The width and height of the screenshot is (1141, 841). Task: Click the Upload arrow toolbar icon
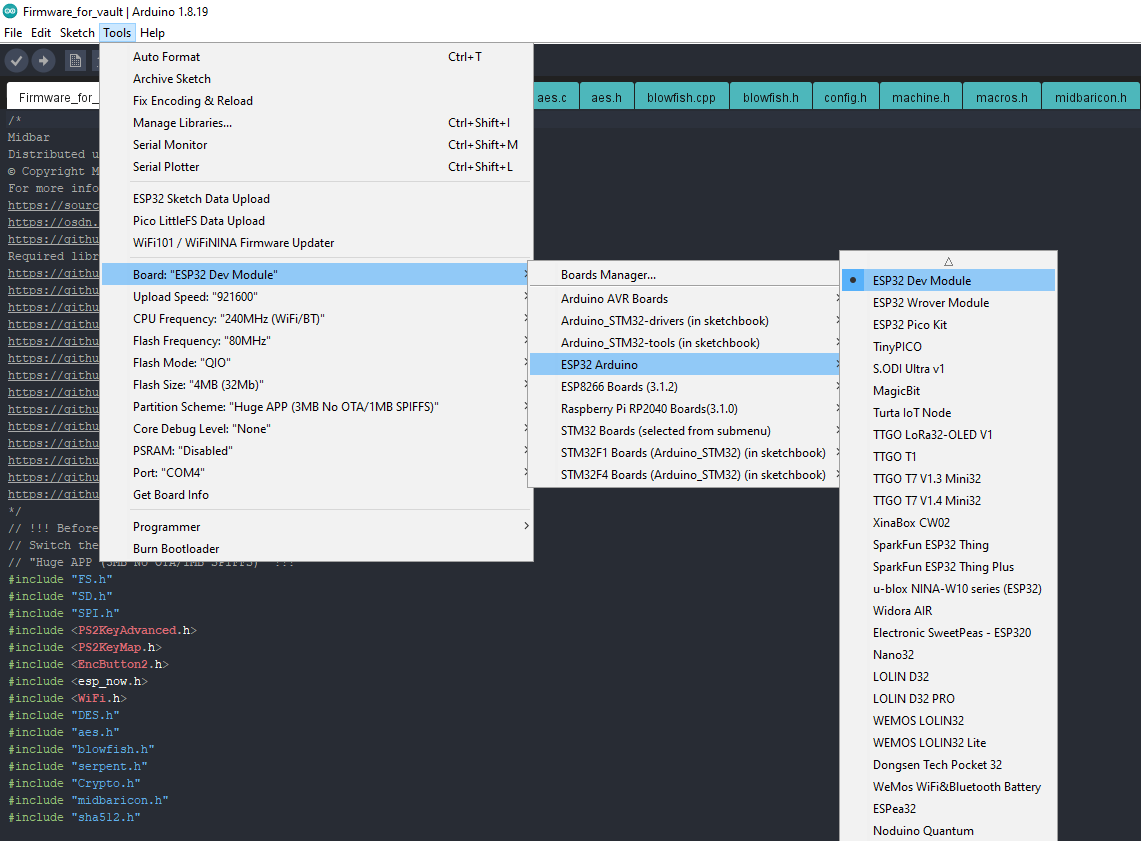point(44,61)
